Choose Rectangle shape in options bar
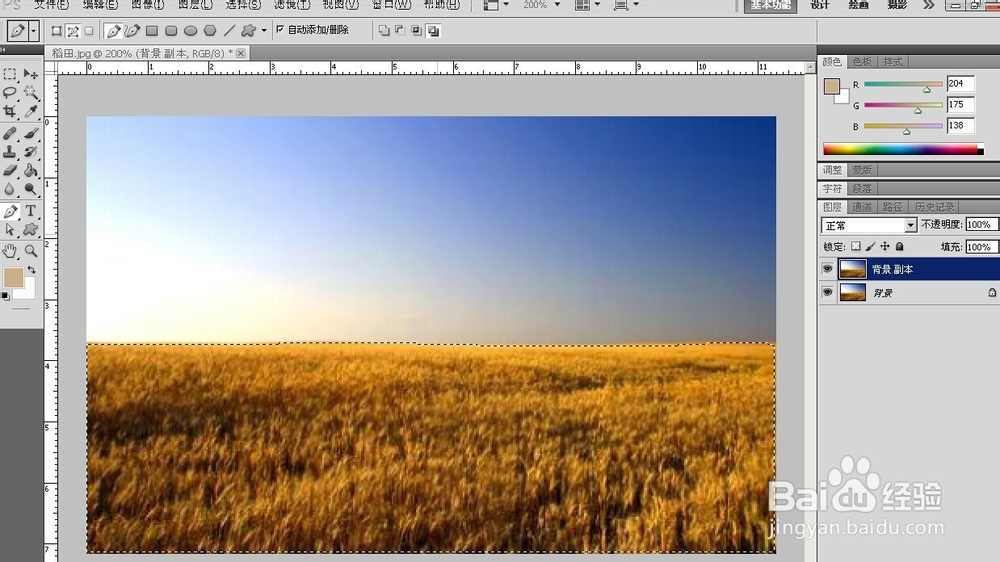Viewport: 1000px width, 562px height. click(152, 31)
